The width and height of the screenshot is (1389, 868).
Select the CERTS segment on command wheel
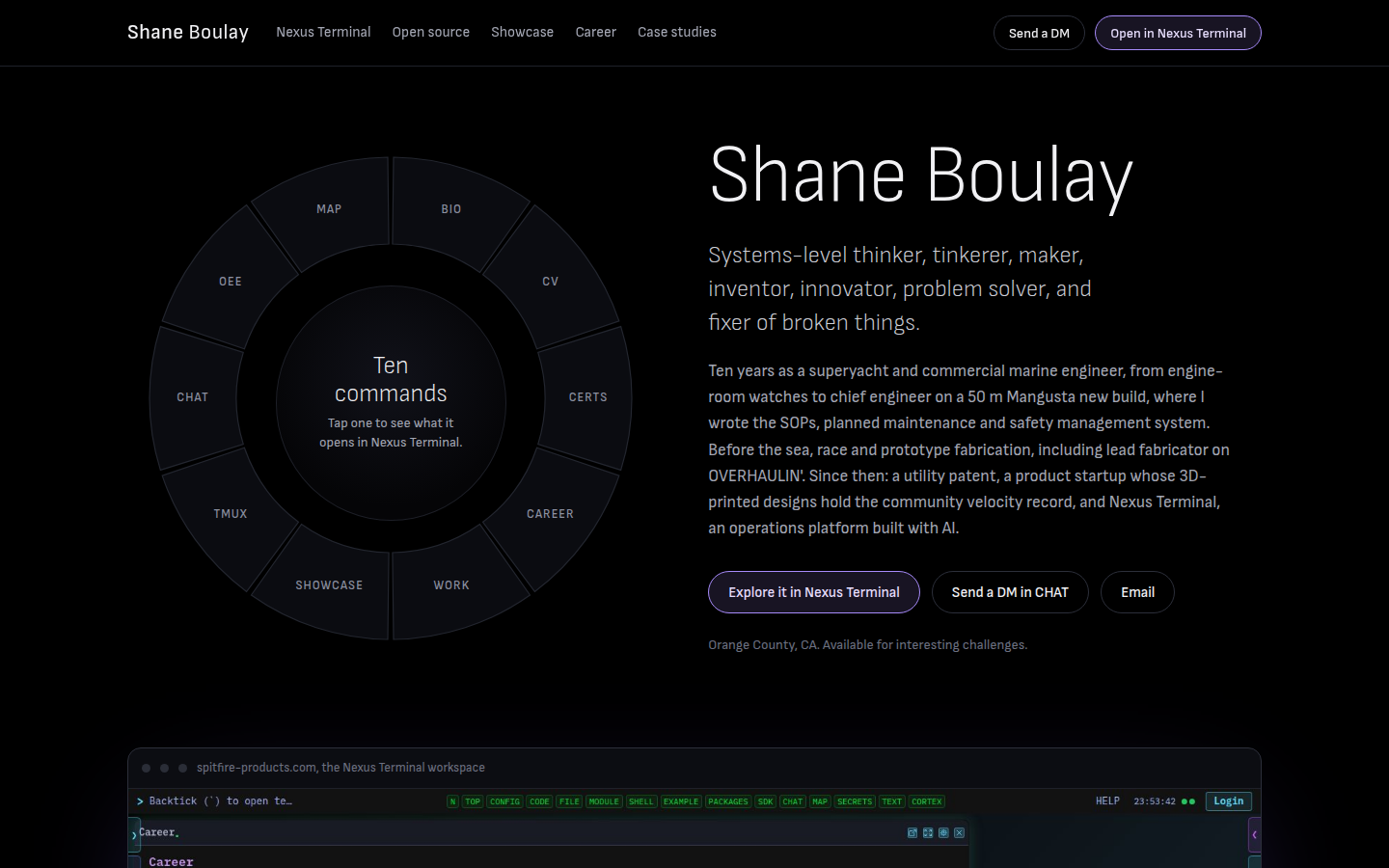point(587,397)
